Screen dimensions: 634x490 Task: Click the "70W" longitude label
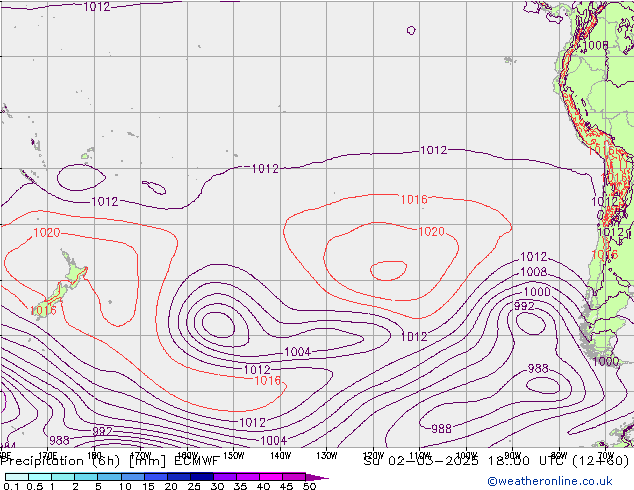pos(606,456)
